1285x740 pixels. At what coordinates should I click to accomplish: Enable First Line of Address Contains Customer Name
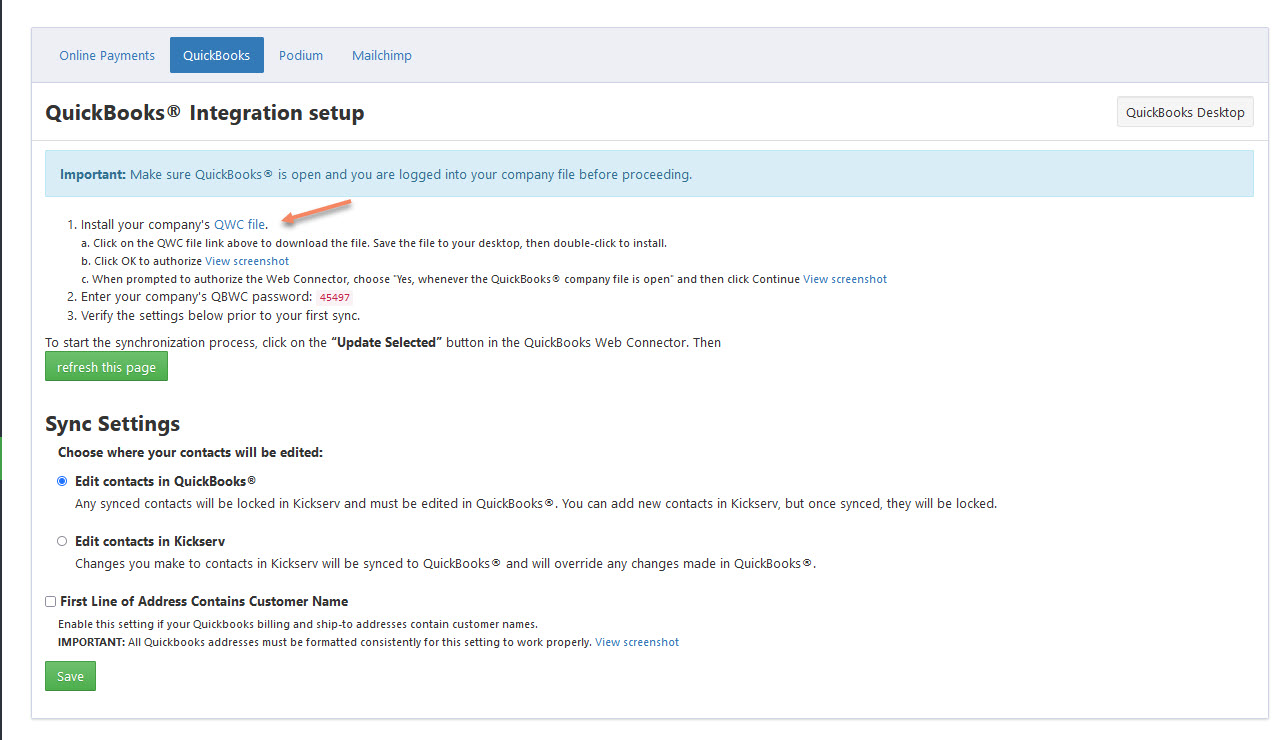tap(50, 601)
